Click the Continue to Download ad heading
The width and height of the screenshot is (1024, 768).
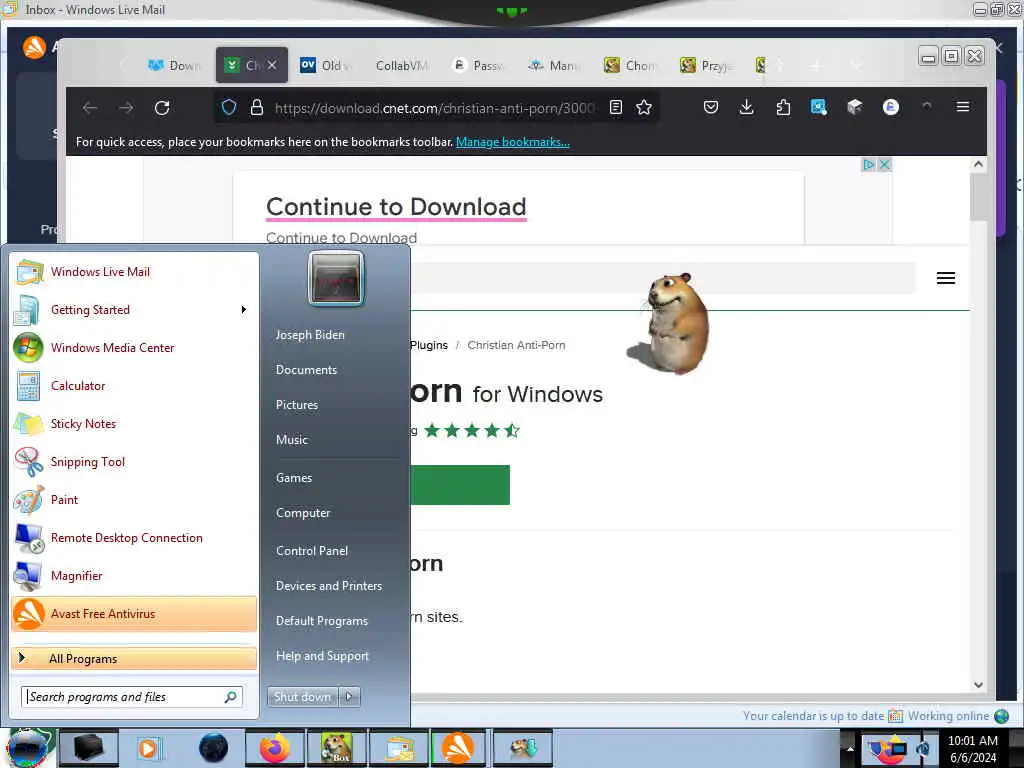point(396,207)
